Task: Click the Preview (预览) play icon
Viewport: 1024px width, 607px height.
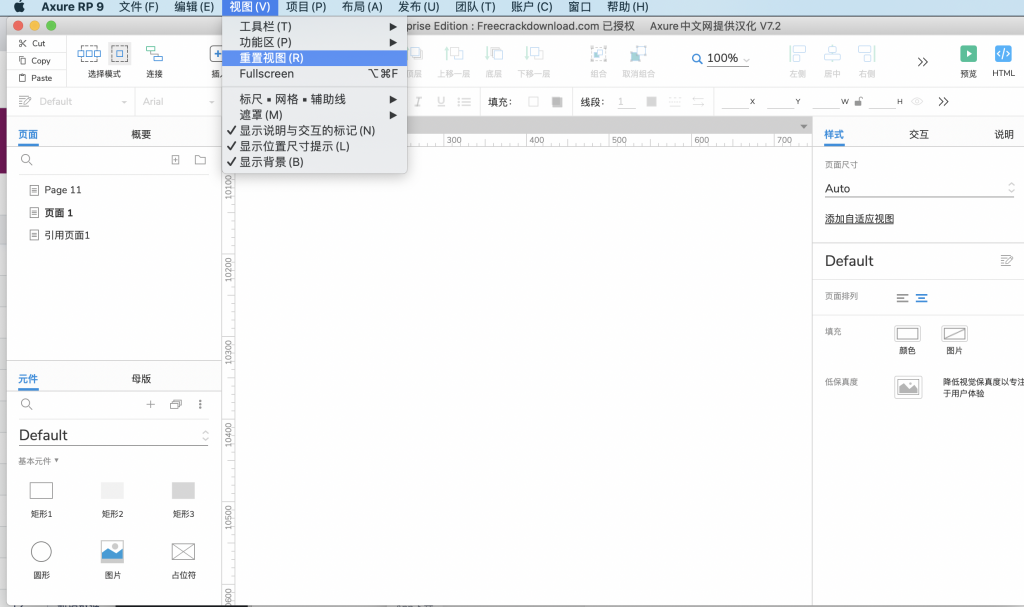Action: tap(968, 54)
